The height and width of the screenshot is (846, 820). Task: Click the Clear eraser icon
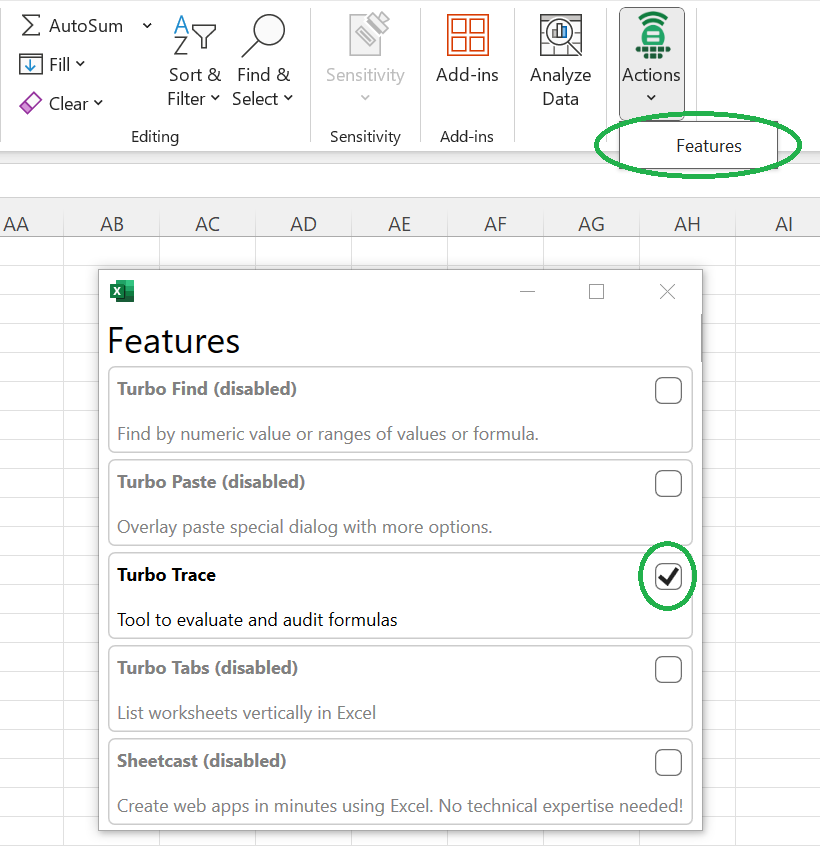pos(30,103)
